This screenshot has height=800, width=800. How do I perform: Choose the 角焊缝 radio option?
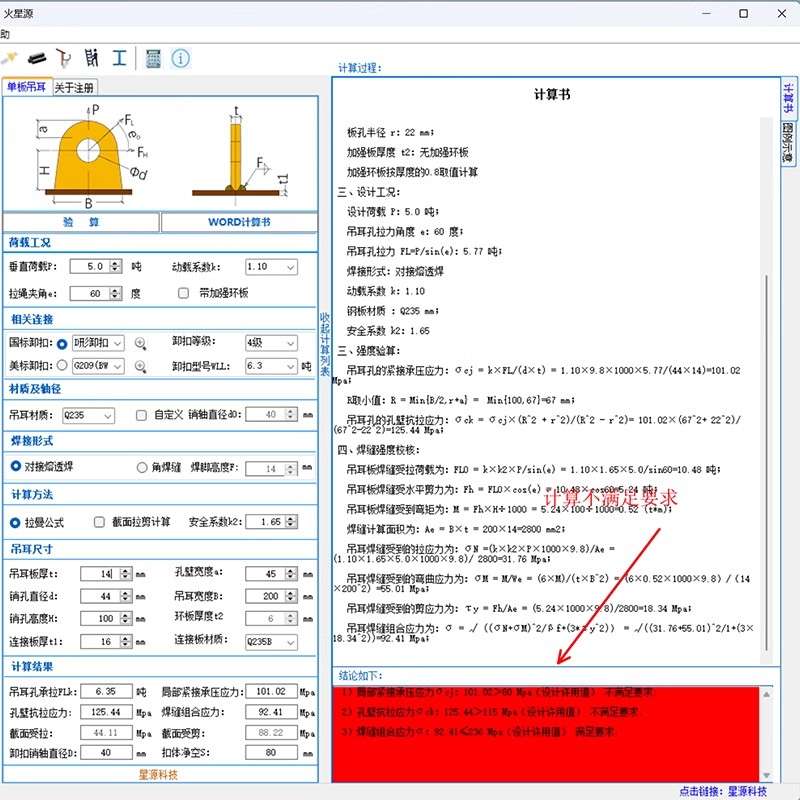pyautogui.click(x=142, y=467)
